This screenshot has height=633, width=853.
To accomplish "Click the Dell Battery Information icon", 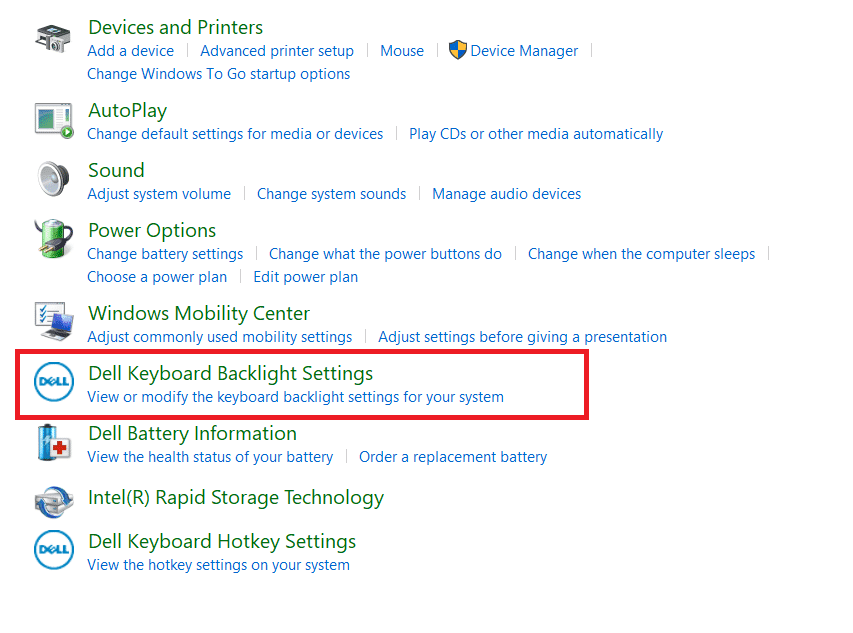I will (x=53, y=443).
